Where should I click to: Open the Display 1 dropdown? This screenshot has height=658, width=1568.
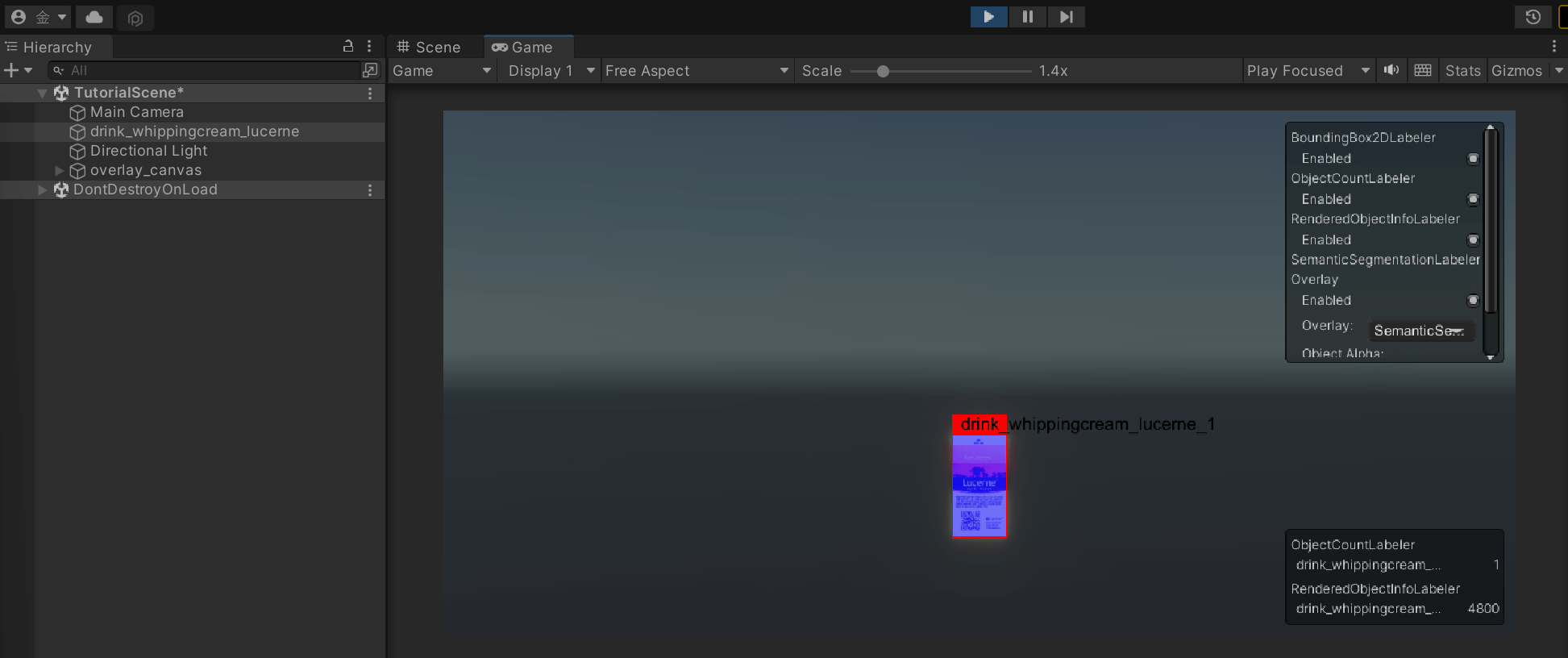click(551, 71)
